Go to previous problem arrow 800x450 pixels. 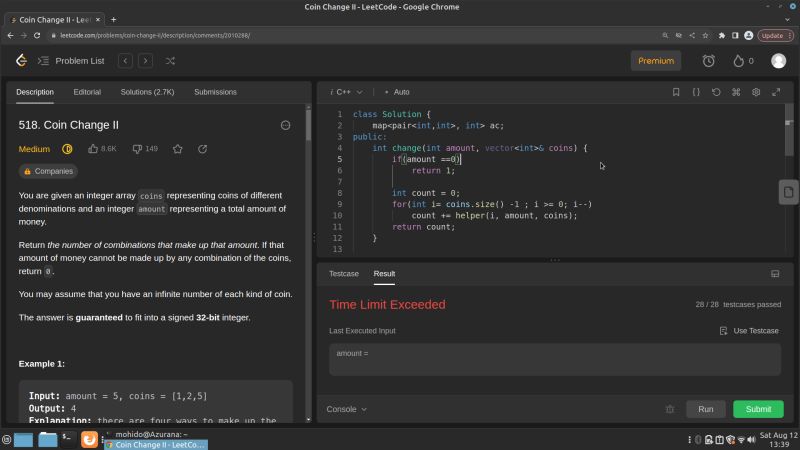(x=125, y=61)
